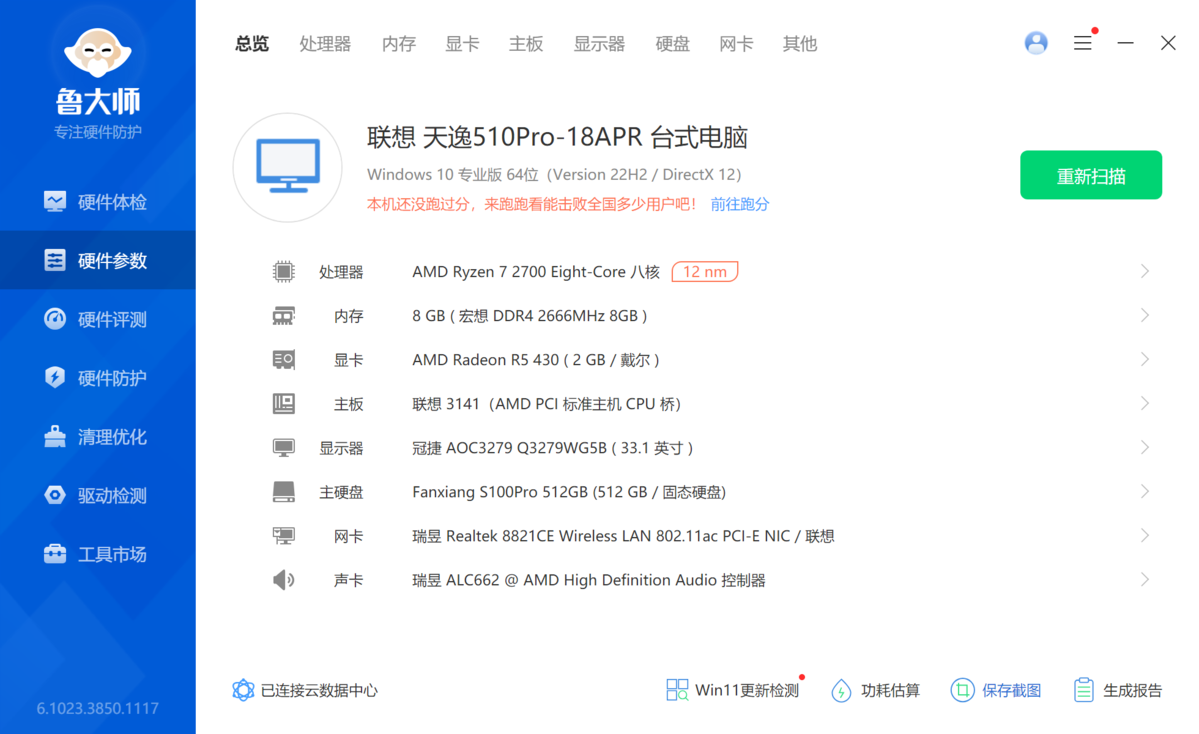Viewport: 1199px width, 734px height.
Task: Click 瑞昱 ALC662 audio controller text
Action: [x=589, y=580]
